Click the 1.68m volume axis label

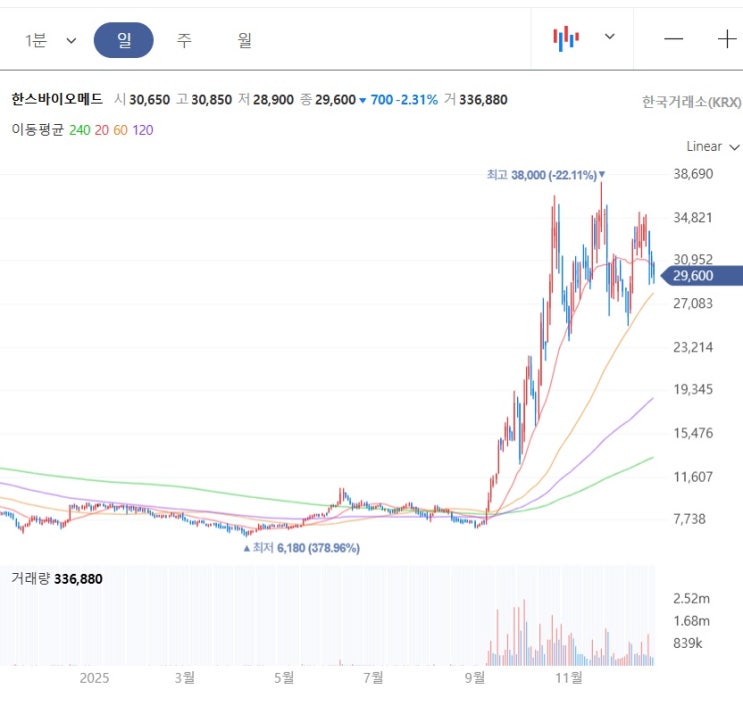pyautogui.click(x=691, y=621)
